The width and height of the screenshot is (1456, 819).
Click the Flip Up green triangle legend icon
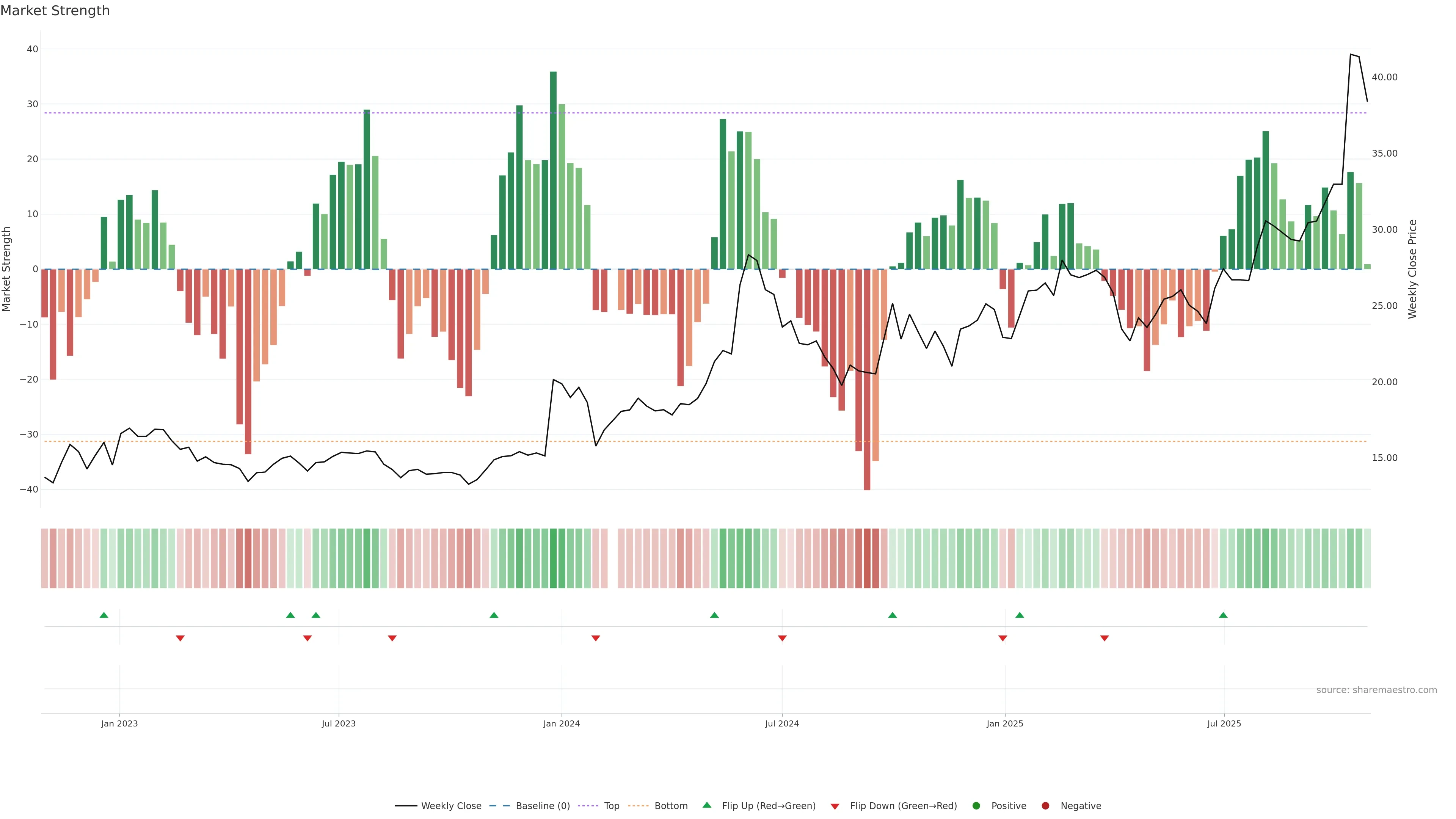pyautogui.click(x=706, y=805)
